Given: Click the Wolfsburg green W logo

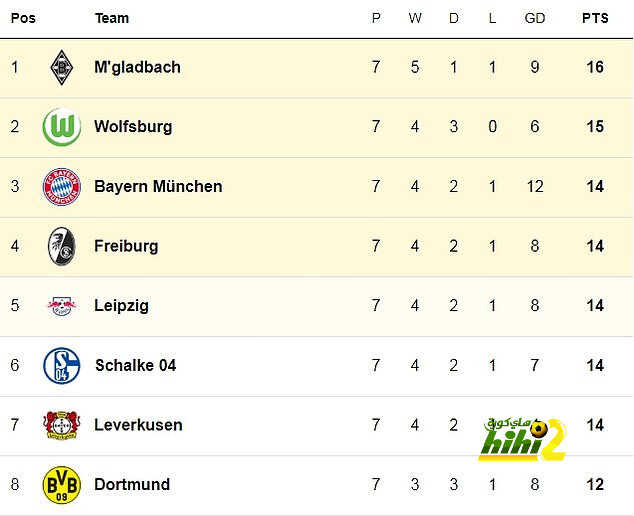Looking at the screenshot, I should (x=61, y=127).
